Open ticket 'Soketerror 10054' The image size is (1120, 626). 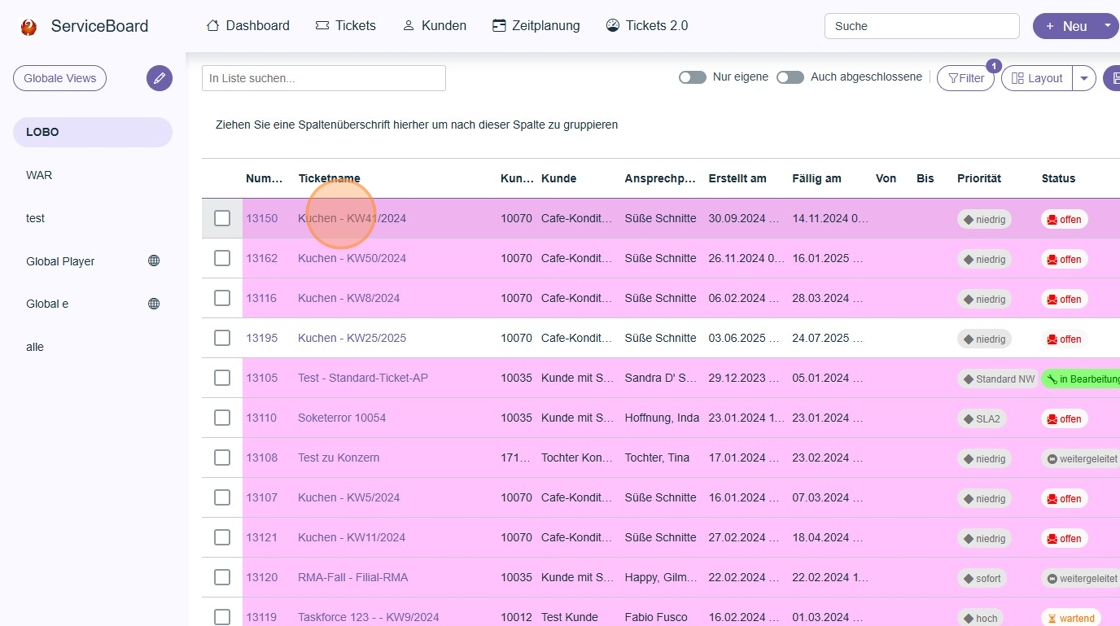coord(341,417)
